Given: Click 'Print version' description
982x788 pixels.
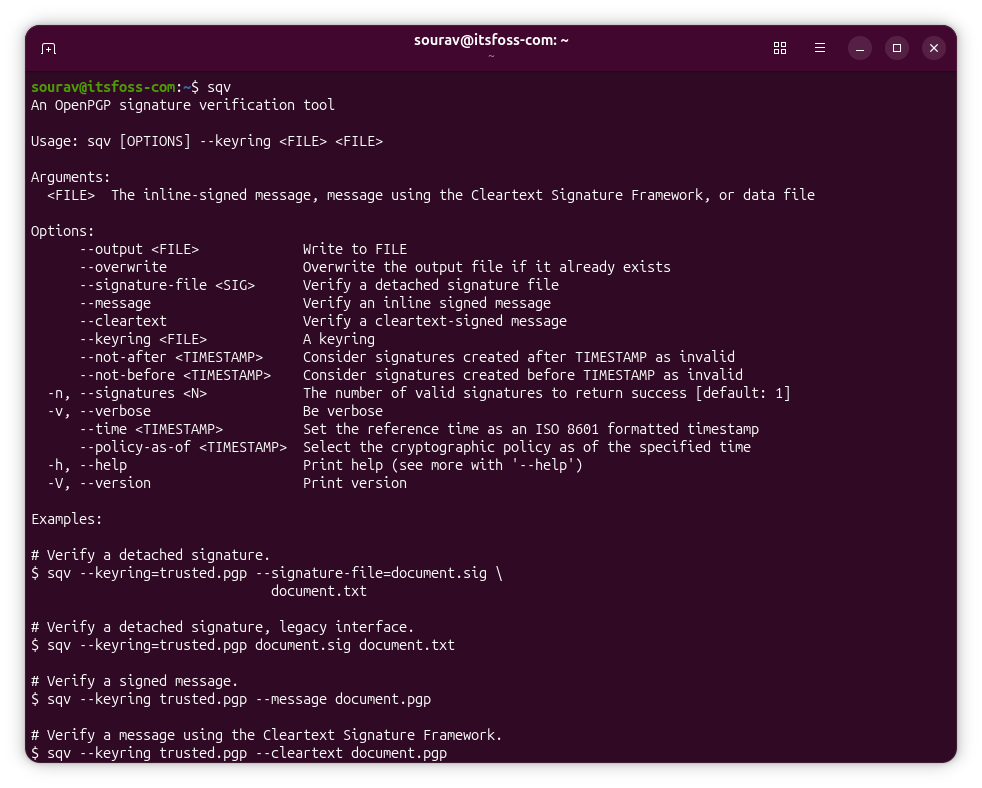Looking at the screenshot, I should [355, 484].
